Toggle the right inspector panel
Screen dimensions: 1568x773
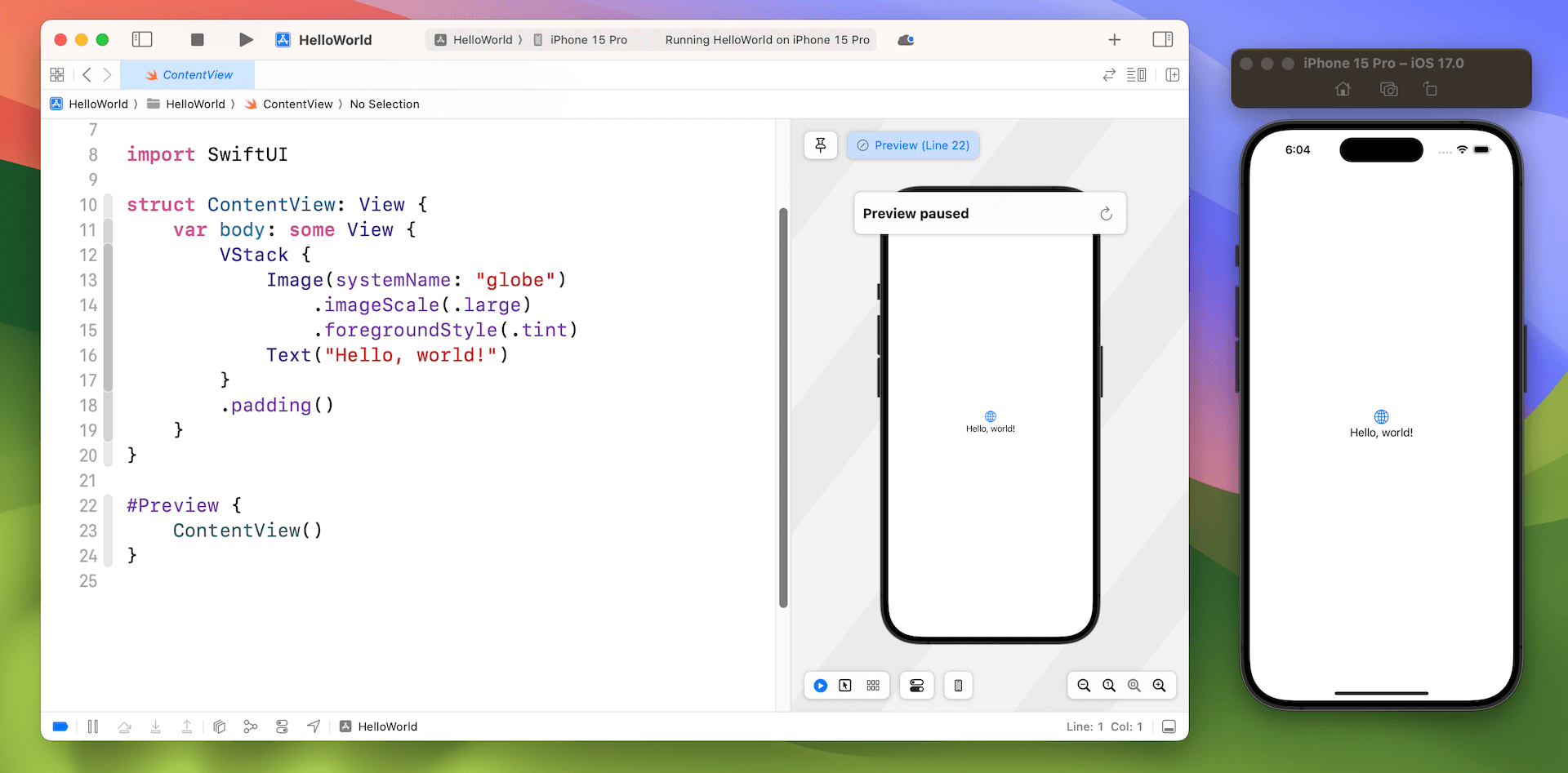coord(1162,39)
